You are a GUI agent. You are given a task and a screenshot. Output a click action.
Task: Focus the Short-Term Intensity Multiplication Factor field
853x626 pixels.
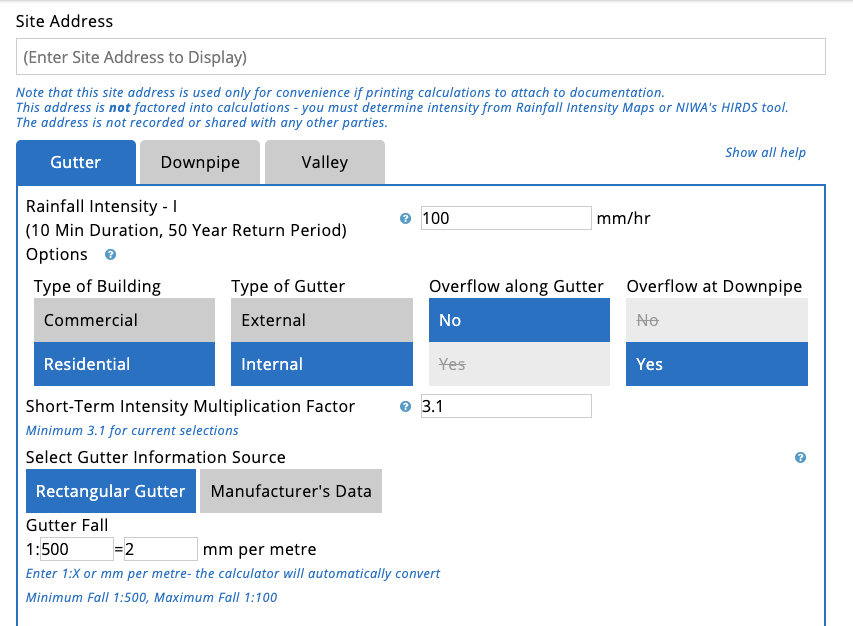[506, 406]
